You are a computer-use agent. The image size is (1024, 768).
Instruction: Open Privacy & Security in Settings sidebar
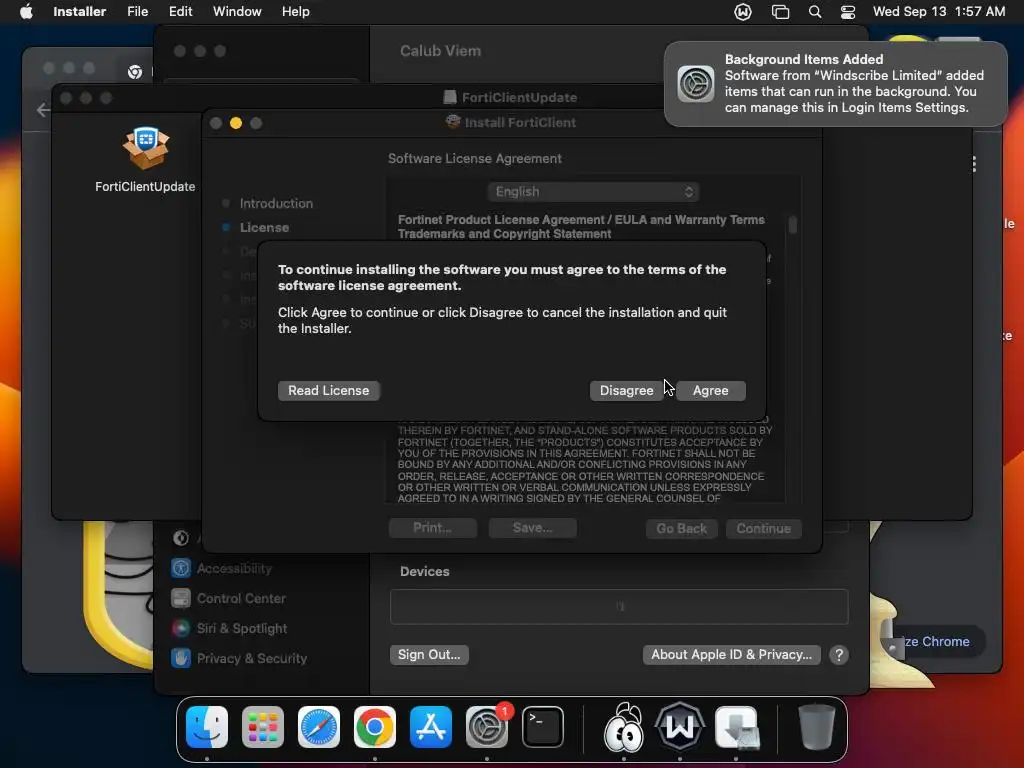click(x=251, y=658)
